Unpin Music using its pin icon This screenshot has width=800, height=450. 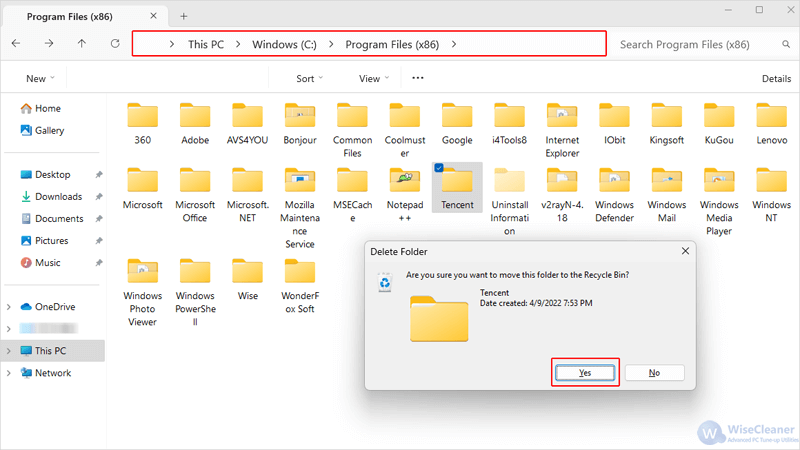[99, 262]
